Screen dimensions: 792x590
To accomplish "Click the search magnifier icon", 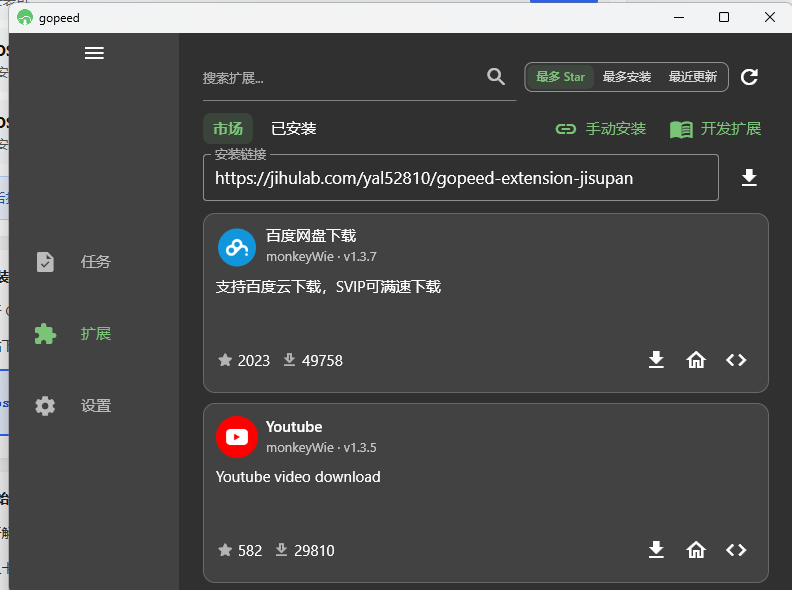I will (x=496, y=77).
